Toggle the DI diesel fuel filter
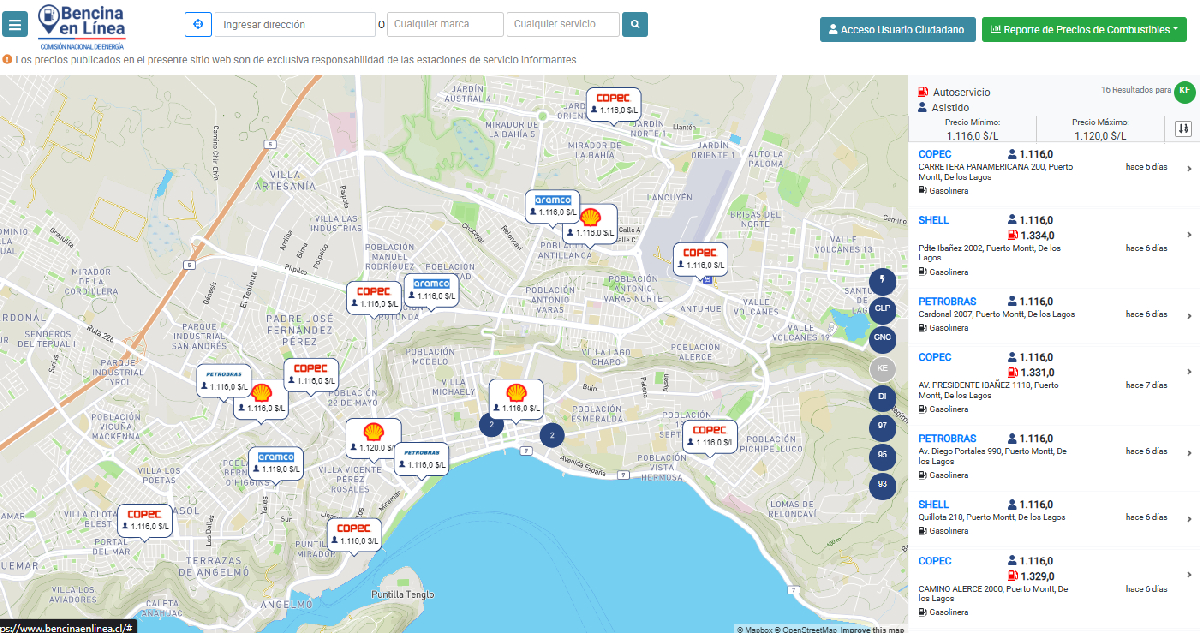This screenshot has height=633, width=1200. pyautogui.click(x=882, y=397)
